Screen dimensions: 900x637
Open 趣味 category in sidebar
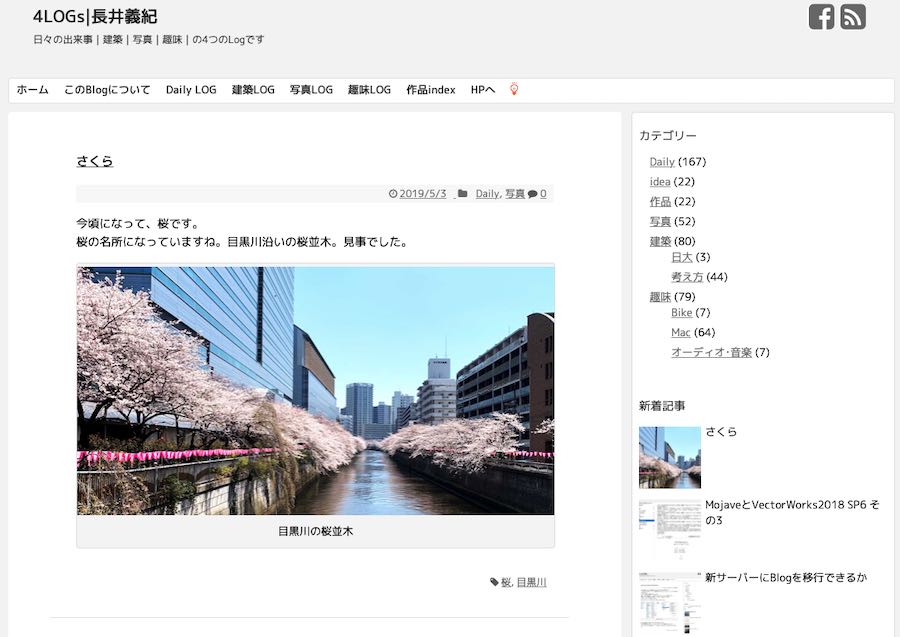pos(660,297)
